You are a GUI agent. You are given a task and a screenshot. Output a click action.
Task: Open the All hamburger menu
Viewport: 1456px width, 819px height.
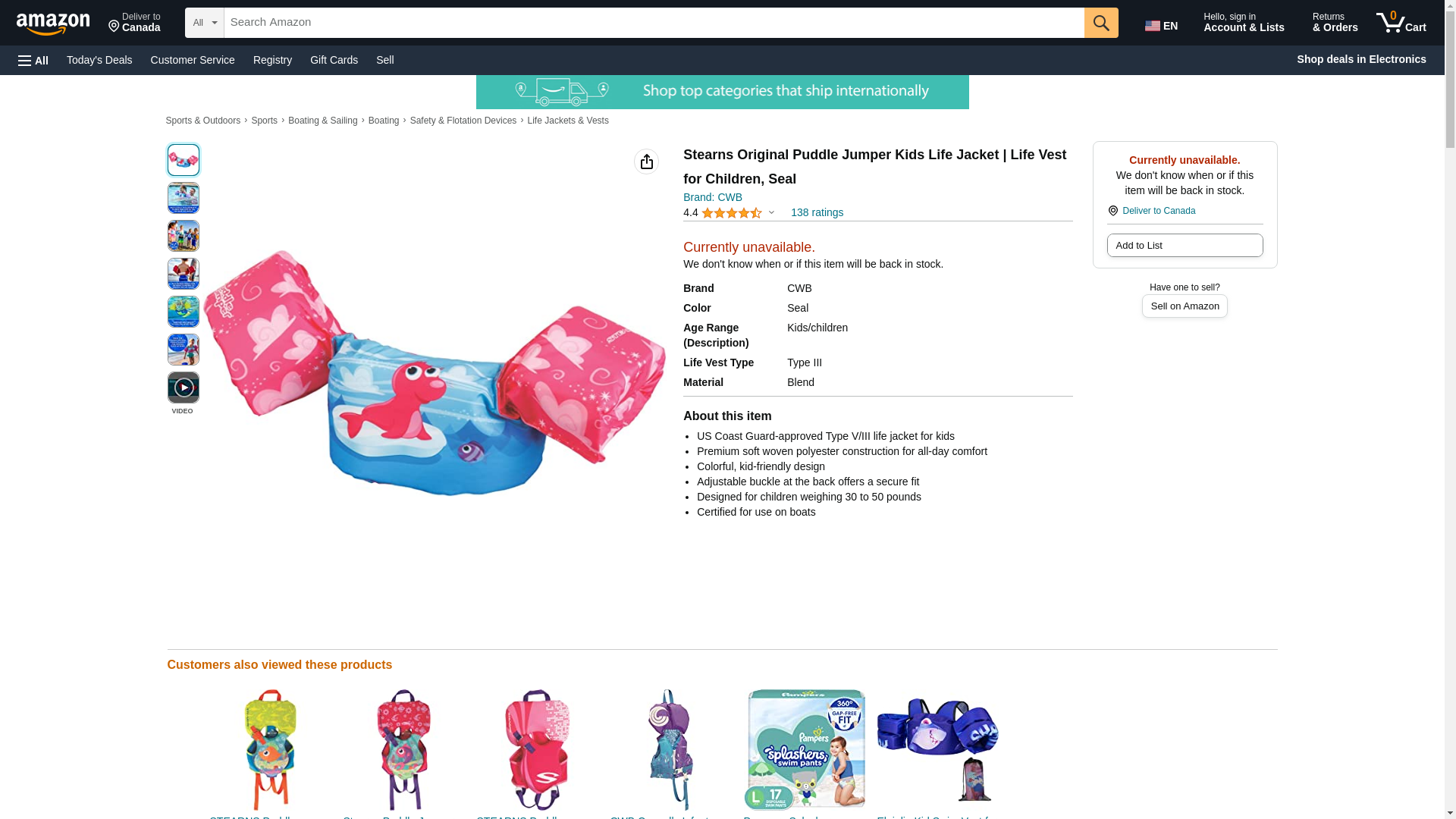coord(33,60)
